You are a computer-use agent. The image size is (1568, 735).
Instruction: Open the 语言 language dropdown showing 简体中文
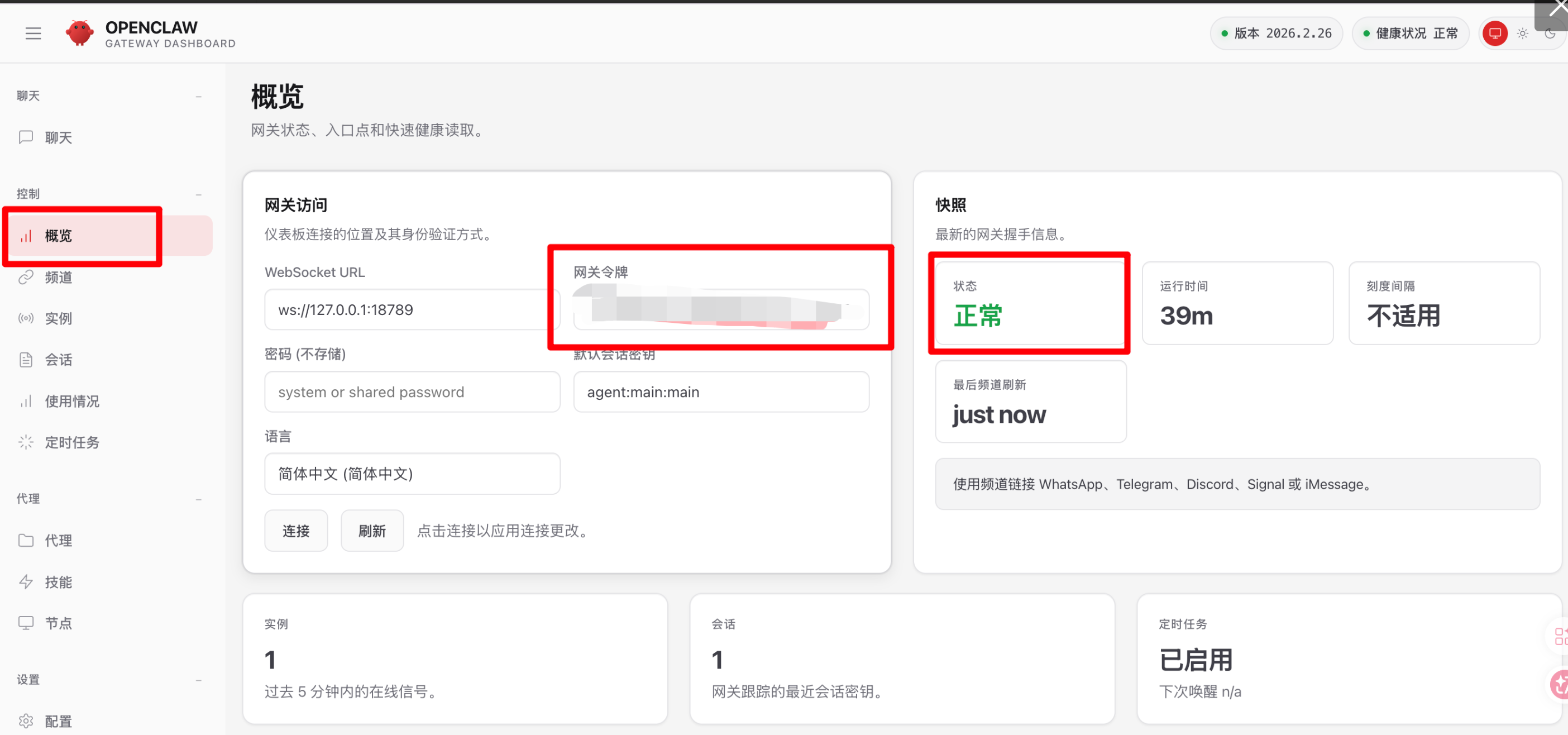[412, 474]
